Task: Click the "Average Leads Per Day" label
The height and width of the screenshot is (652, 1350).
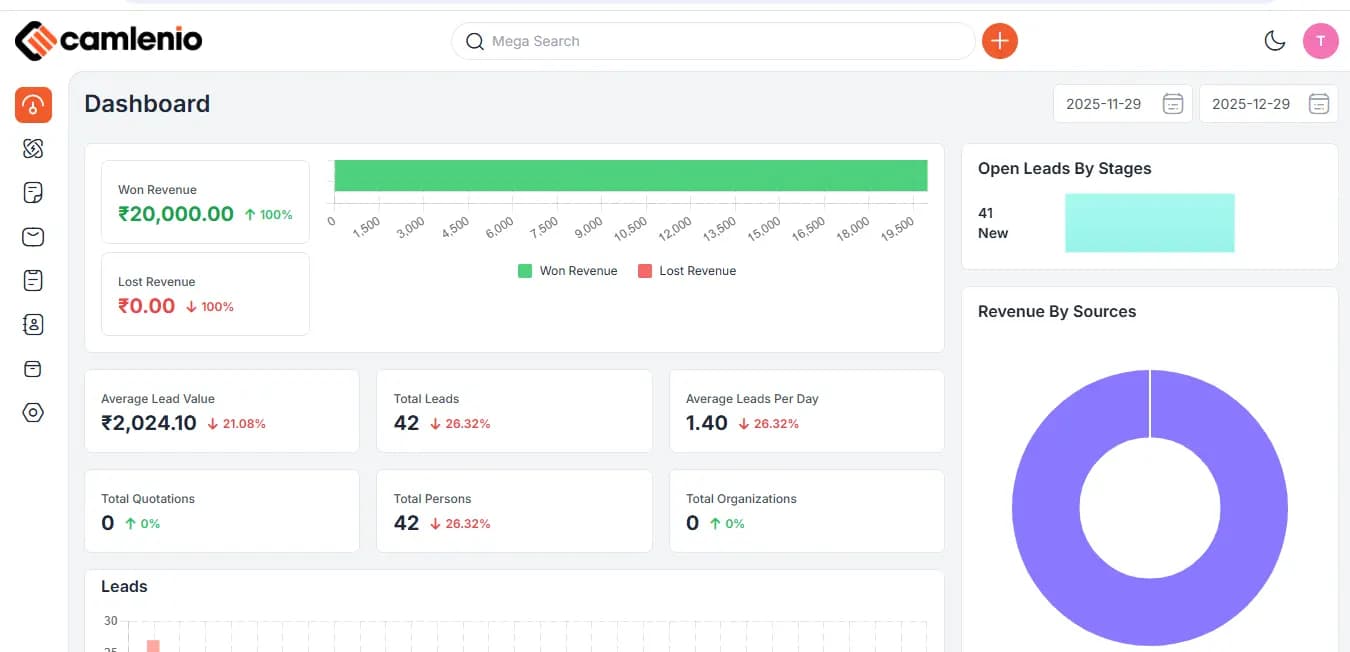Action: pyautogui.click(x=752, y=399)
